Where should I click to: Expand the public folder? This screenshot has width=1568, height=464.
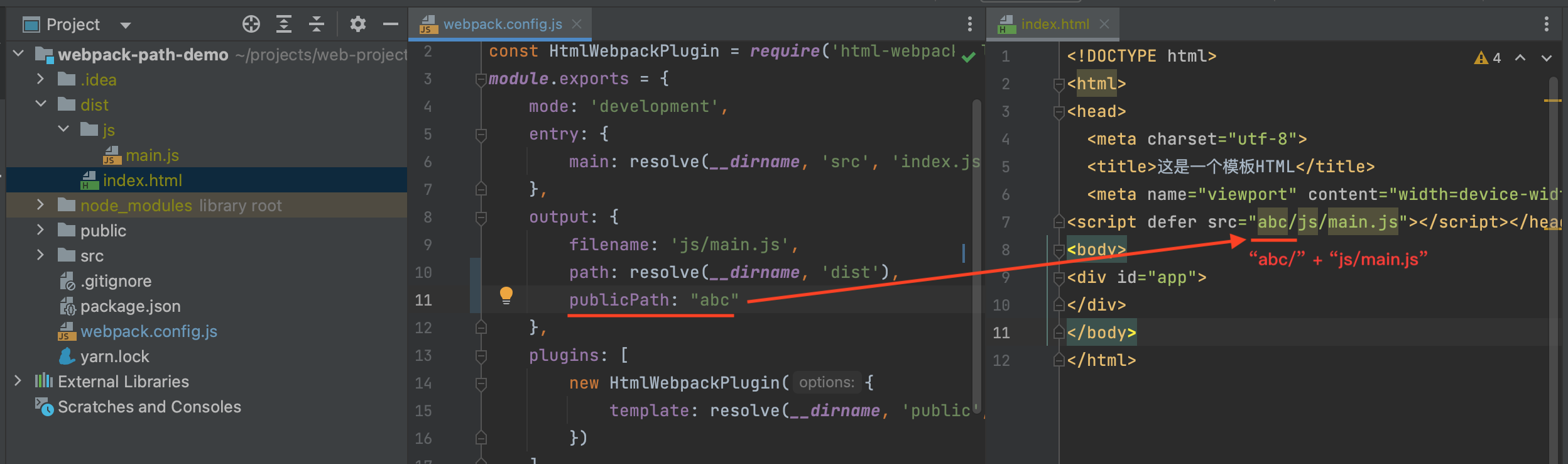[40, 230]
